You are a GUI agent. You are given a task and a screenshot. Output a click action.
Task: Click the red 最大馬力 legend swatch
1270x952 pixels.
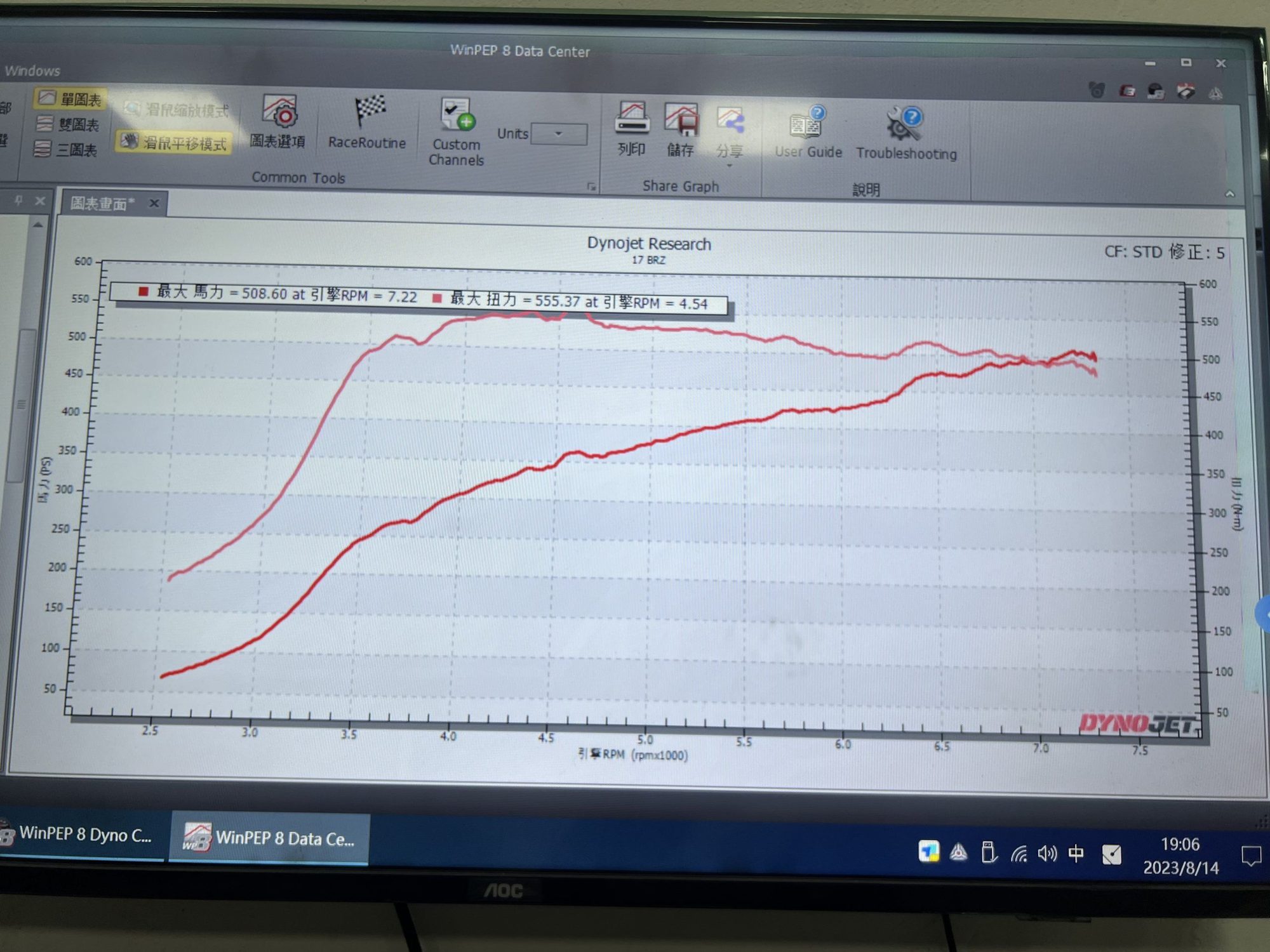point(144,291)
